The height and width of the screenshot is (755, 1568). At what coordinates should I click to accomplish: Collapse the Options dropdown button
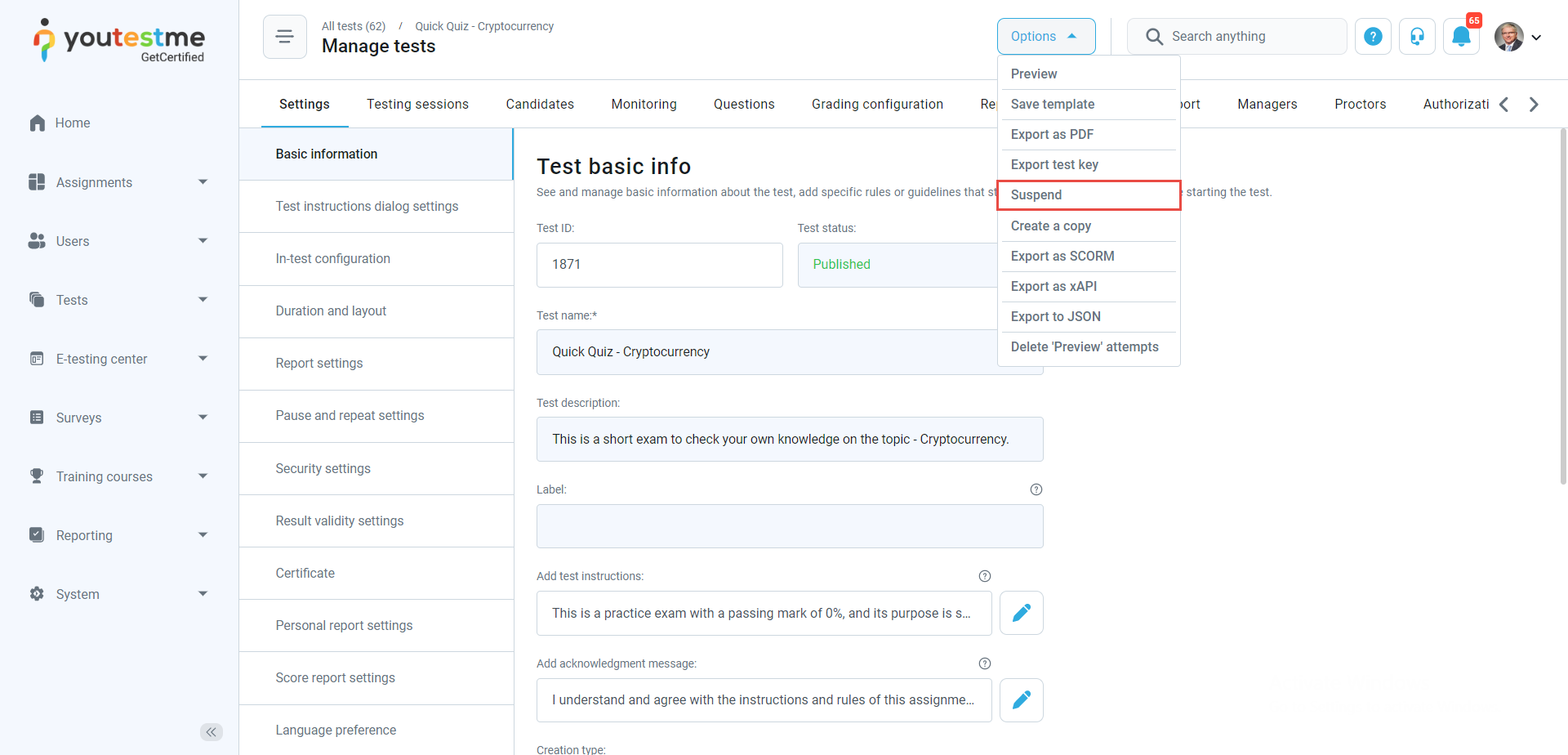(1045, 37)
